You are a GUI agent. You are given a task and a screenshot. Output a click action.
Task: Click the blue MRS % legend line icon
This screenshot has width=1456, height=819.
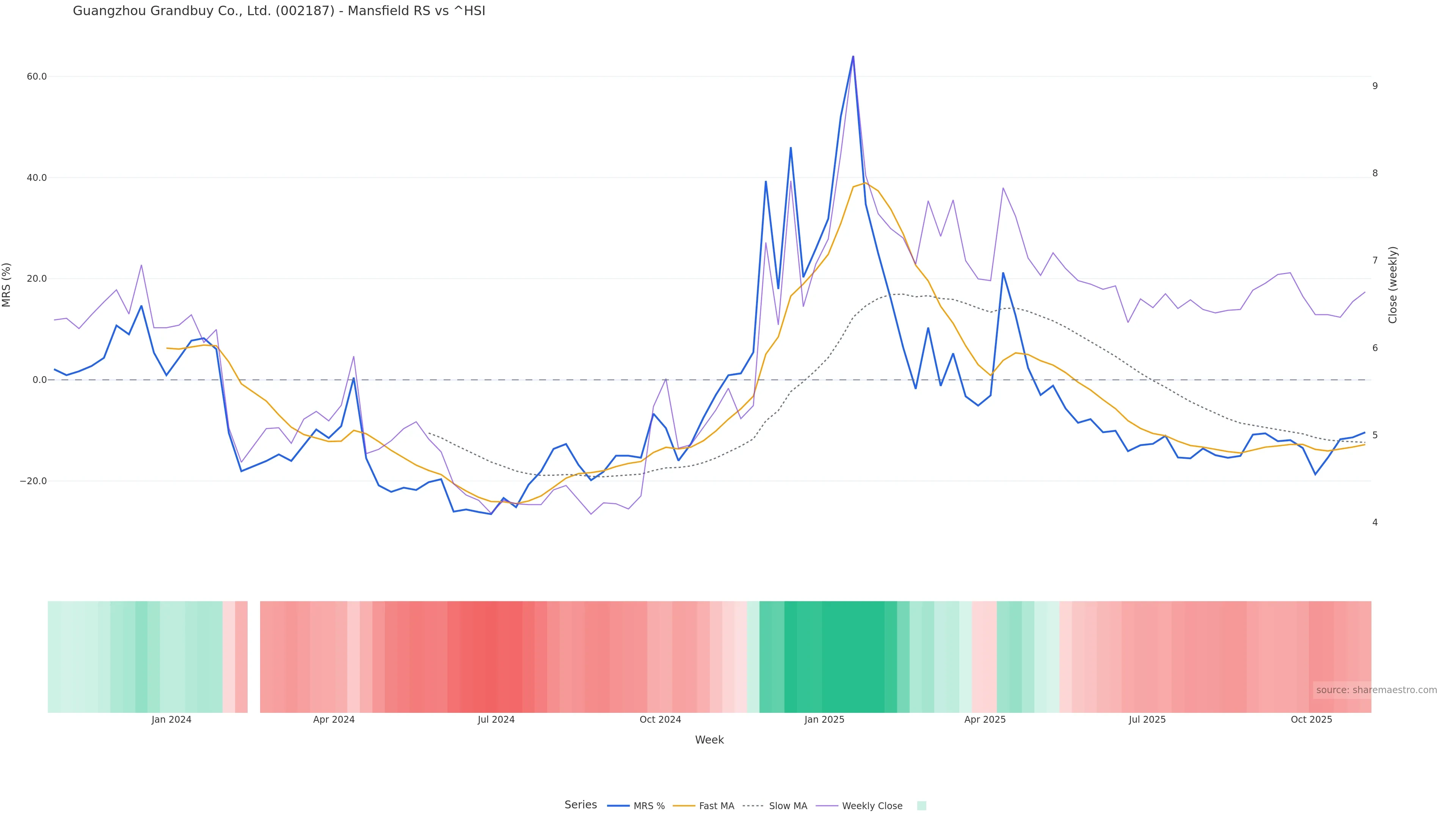(x=618, y=806)
